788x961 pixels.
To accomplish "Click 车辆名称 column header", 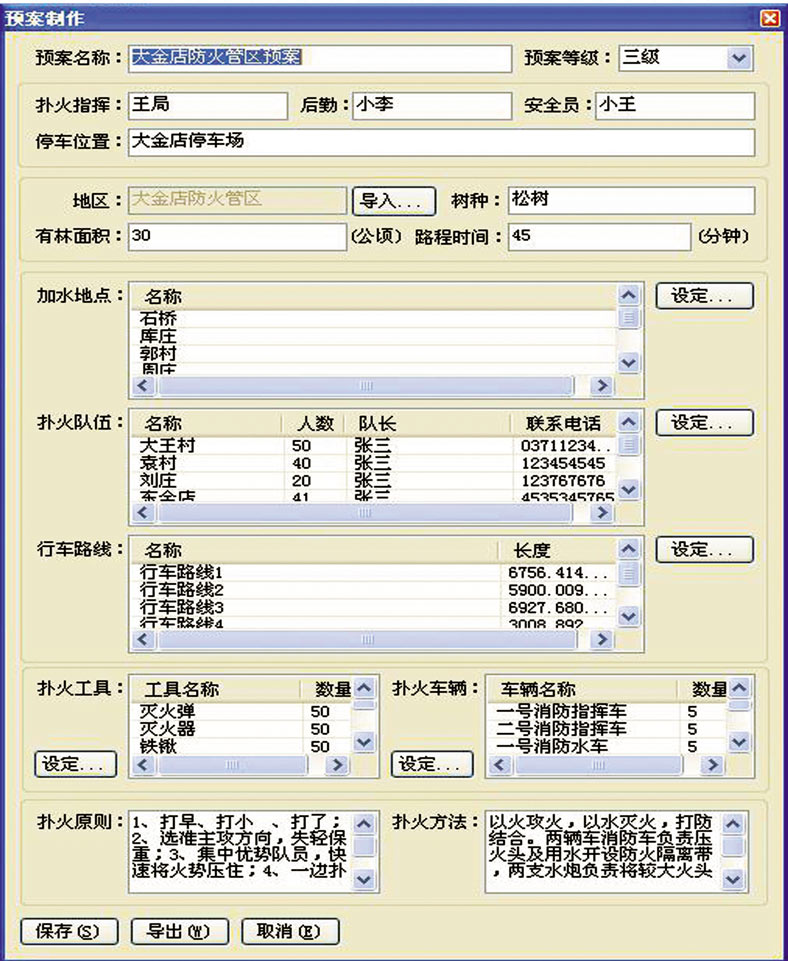I will (x=582, y=689).
